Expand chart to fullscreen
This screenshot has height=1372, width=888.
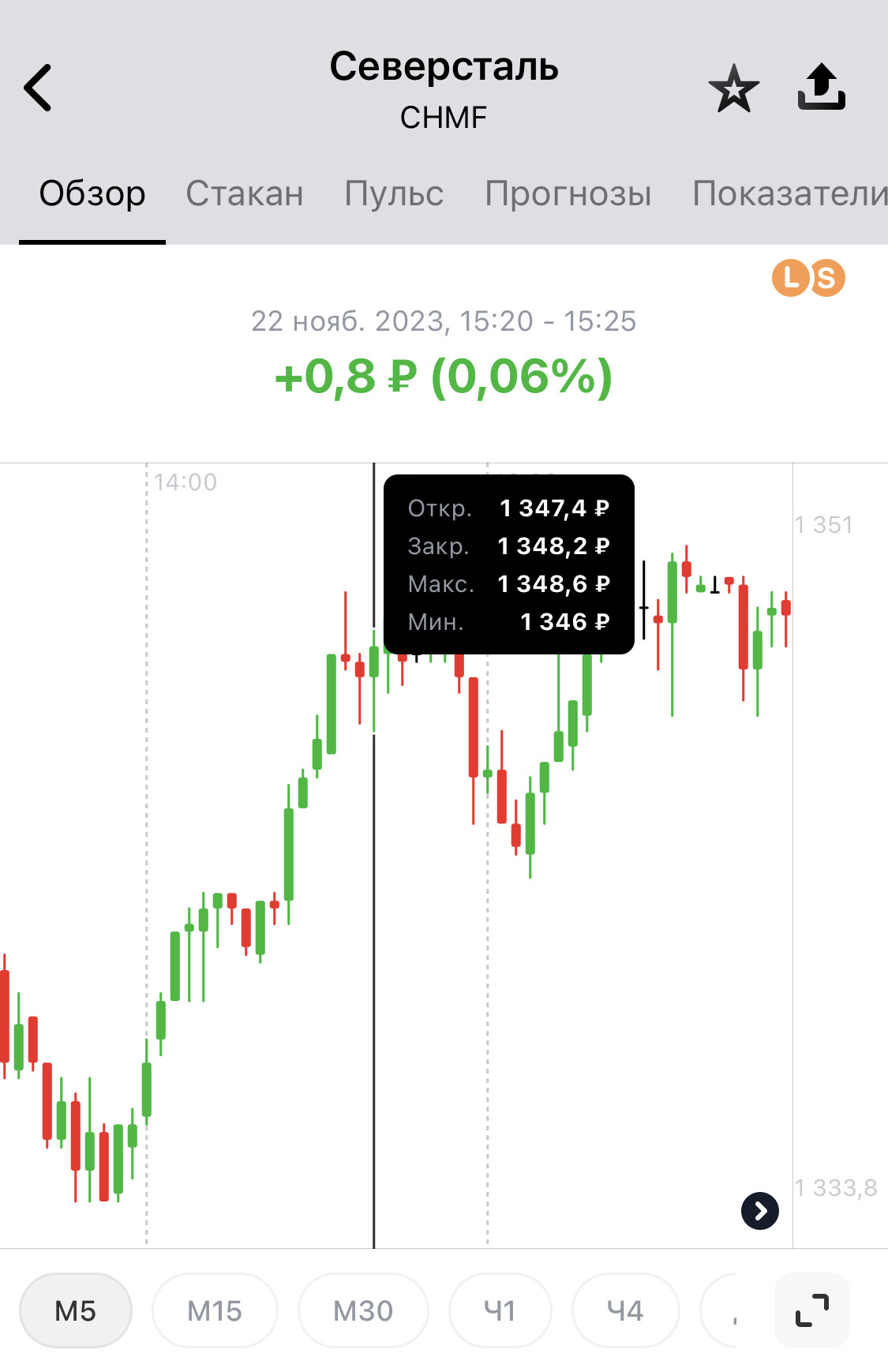pos(812,1310)
